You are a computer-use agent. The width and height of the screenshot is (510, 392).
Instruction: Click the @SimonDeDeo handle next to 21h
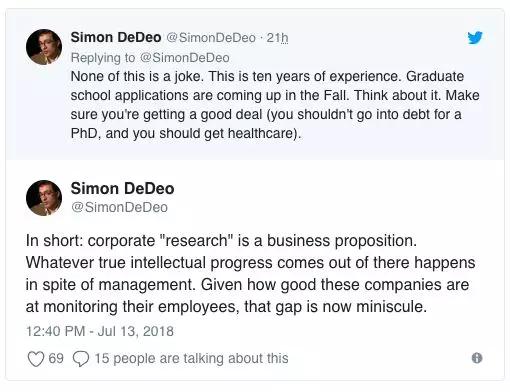(211, 38)
